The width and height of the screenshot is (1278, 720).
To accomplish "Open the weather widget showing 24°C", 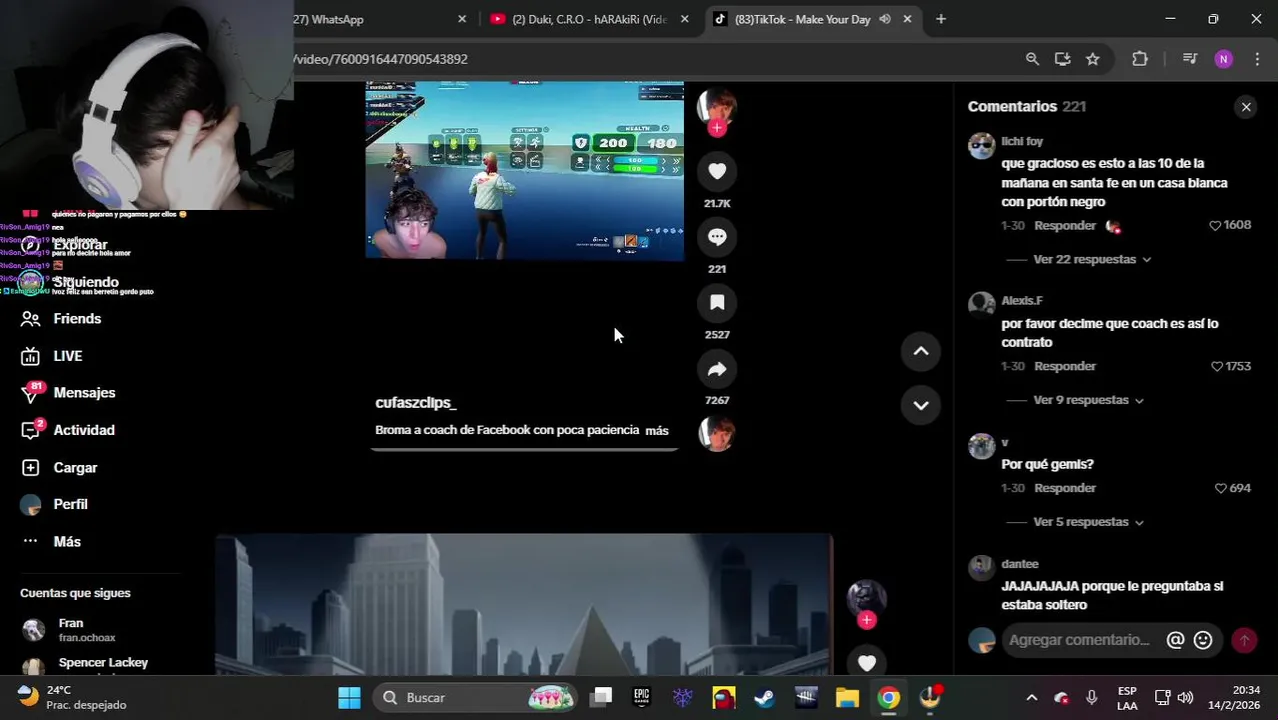I will tap(73, 697).
